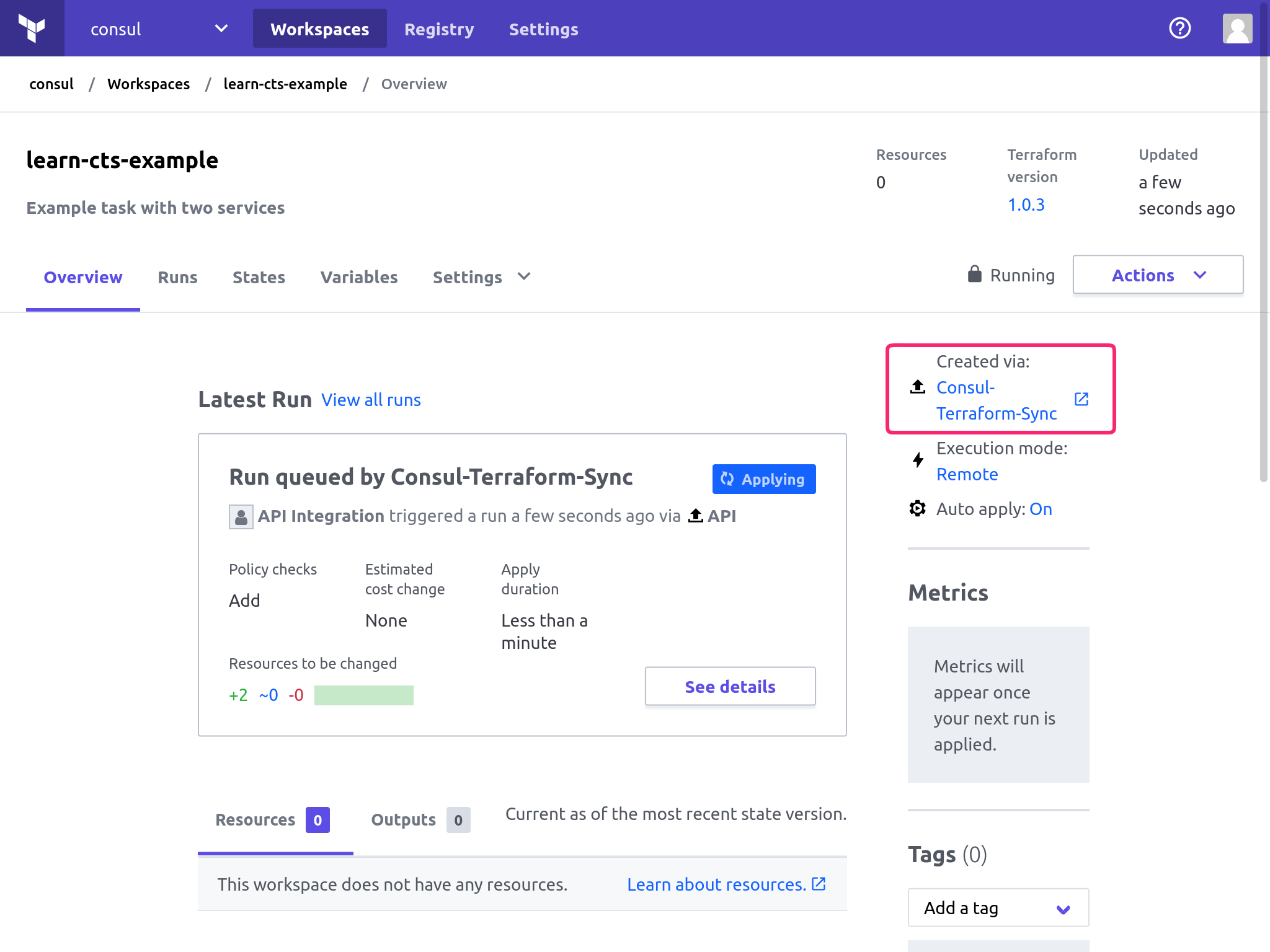Click the Run queued by Consul-Terraform-Sync title
The image size is (1270, 952).
431,477
